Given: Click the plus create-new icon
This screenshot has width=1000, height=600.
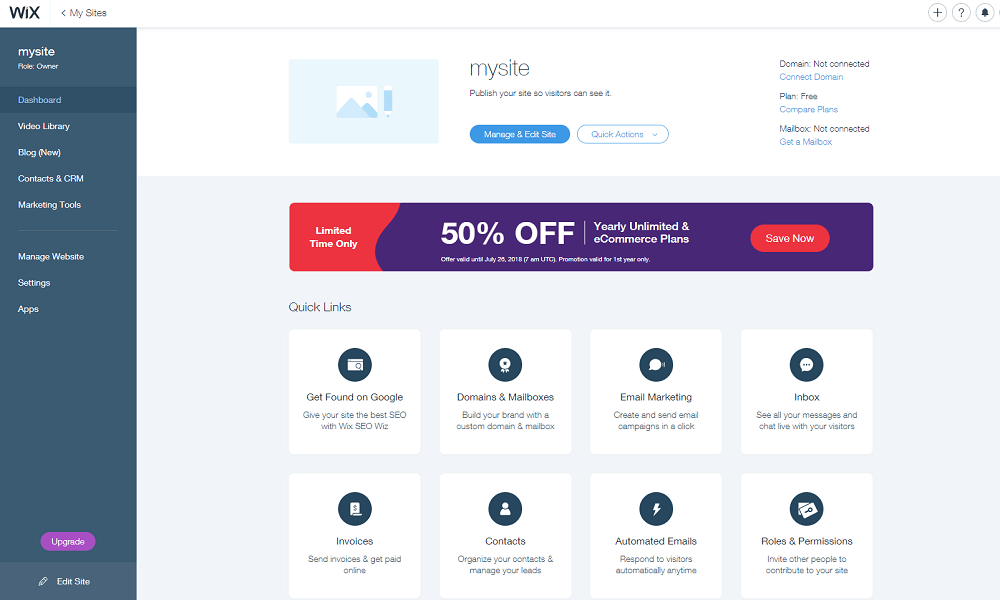Looking at the screenshot, I should pyautogui.click(x=937, y=13).
